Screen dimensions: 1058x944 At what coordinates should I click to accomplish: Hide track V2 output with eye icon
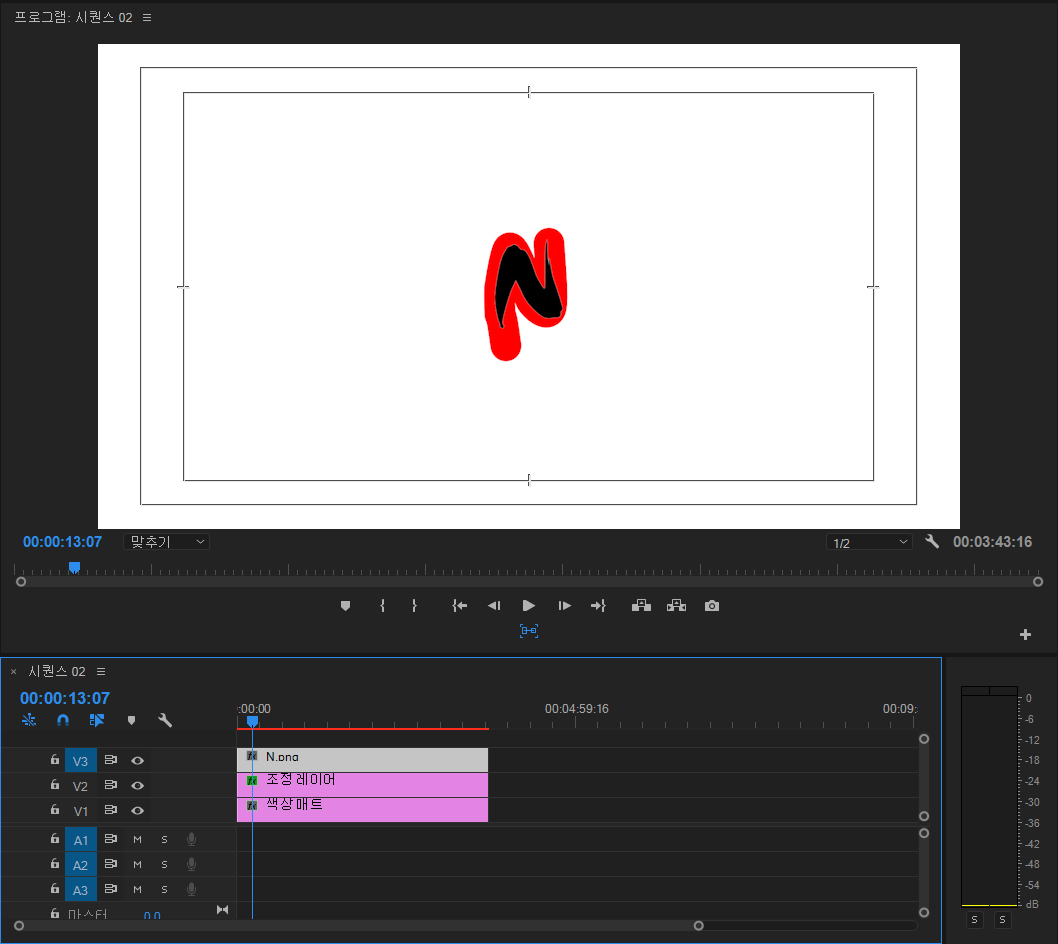tap(138, 785)
